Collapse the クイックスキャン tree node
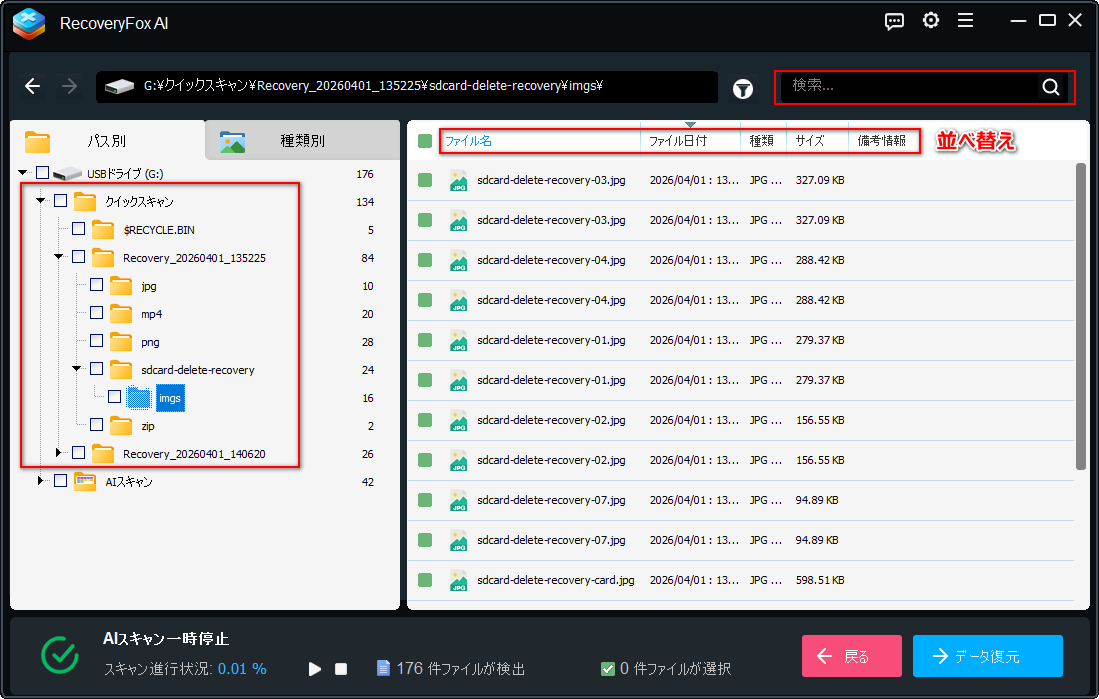Screen dimensions: 1099x699 click(x=41, y=201)
